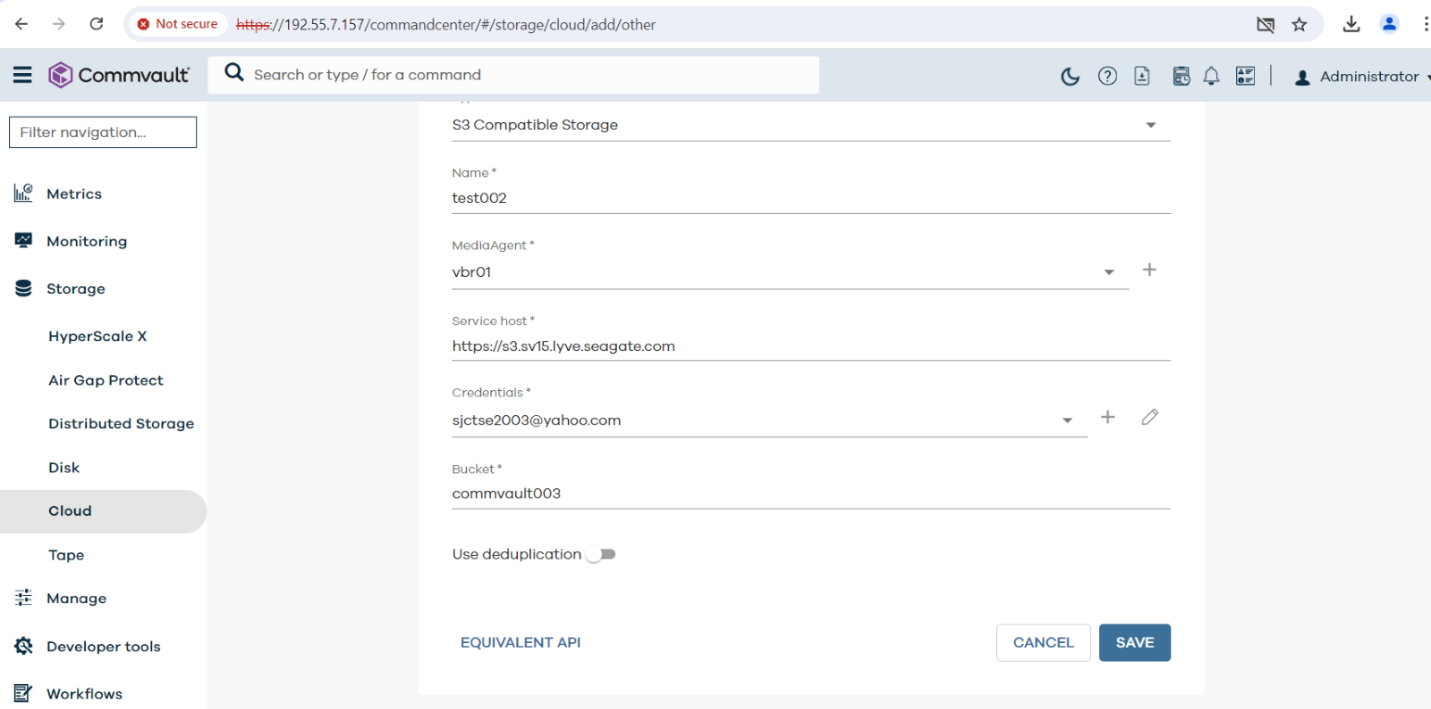The height and width of the screenshot is (709, 1431).
Task: Select Cloud under Storage
Action: tap(103, 511)
